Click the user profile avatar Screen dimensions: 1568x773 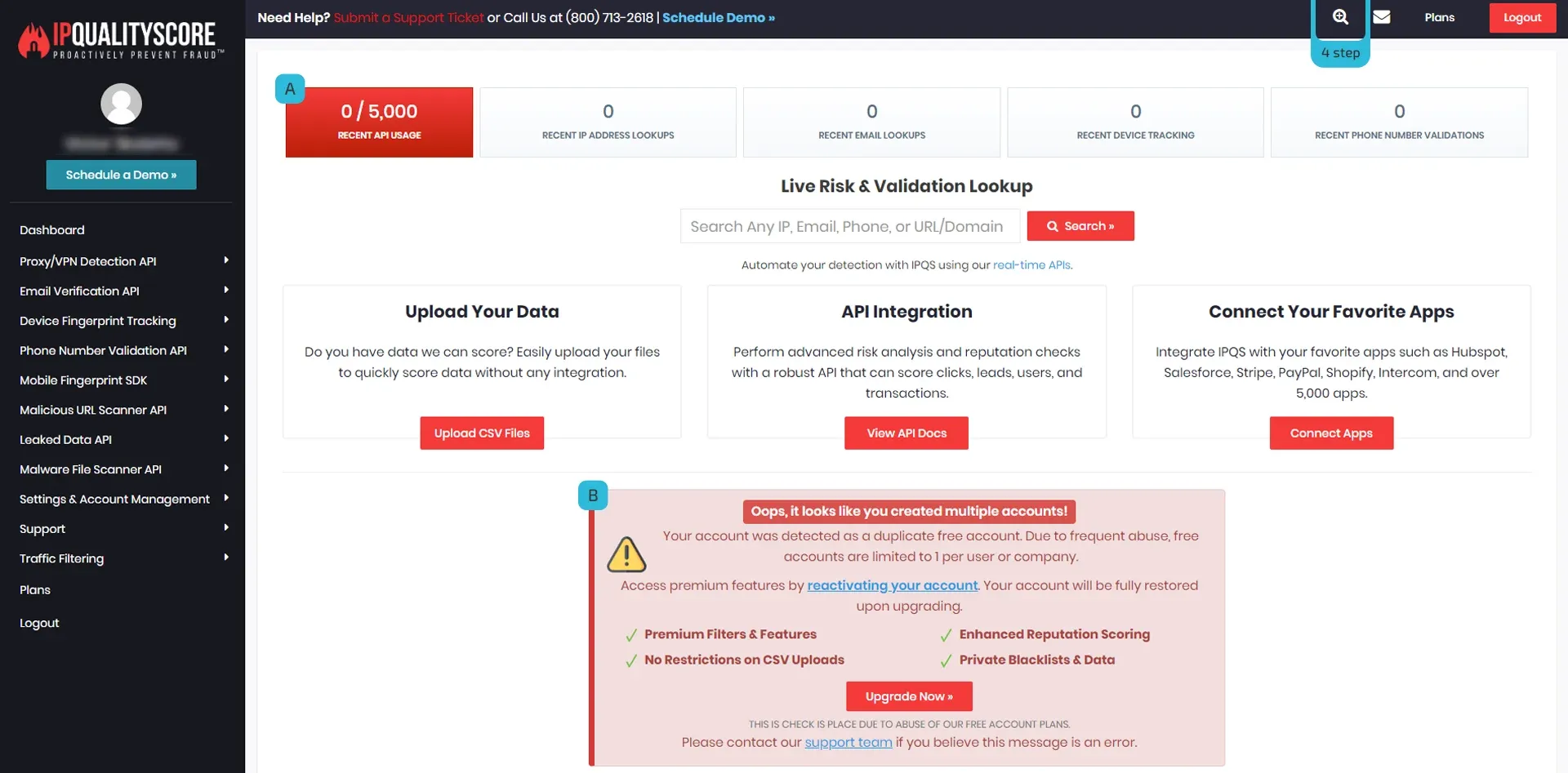(121, 104)
